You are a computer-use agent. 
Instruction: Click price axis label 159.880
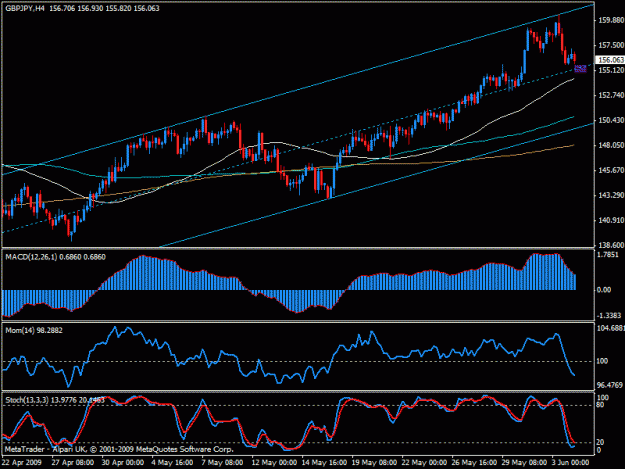coord(611,20)
